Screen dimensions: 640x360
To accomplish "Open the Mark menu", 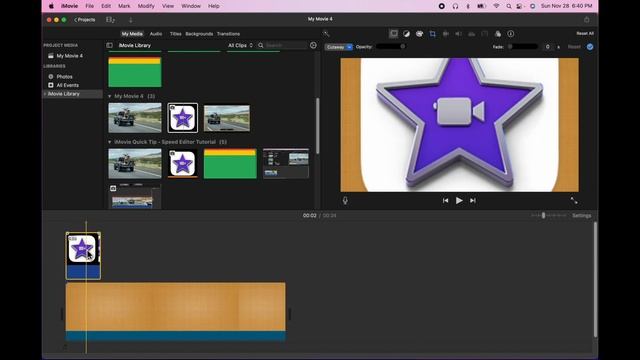I will coord(124,6).
